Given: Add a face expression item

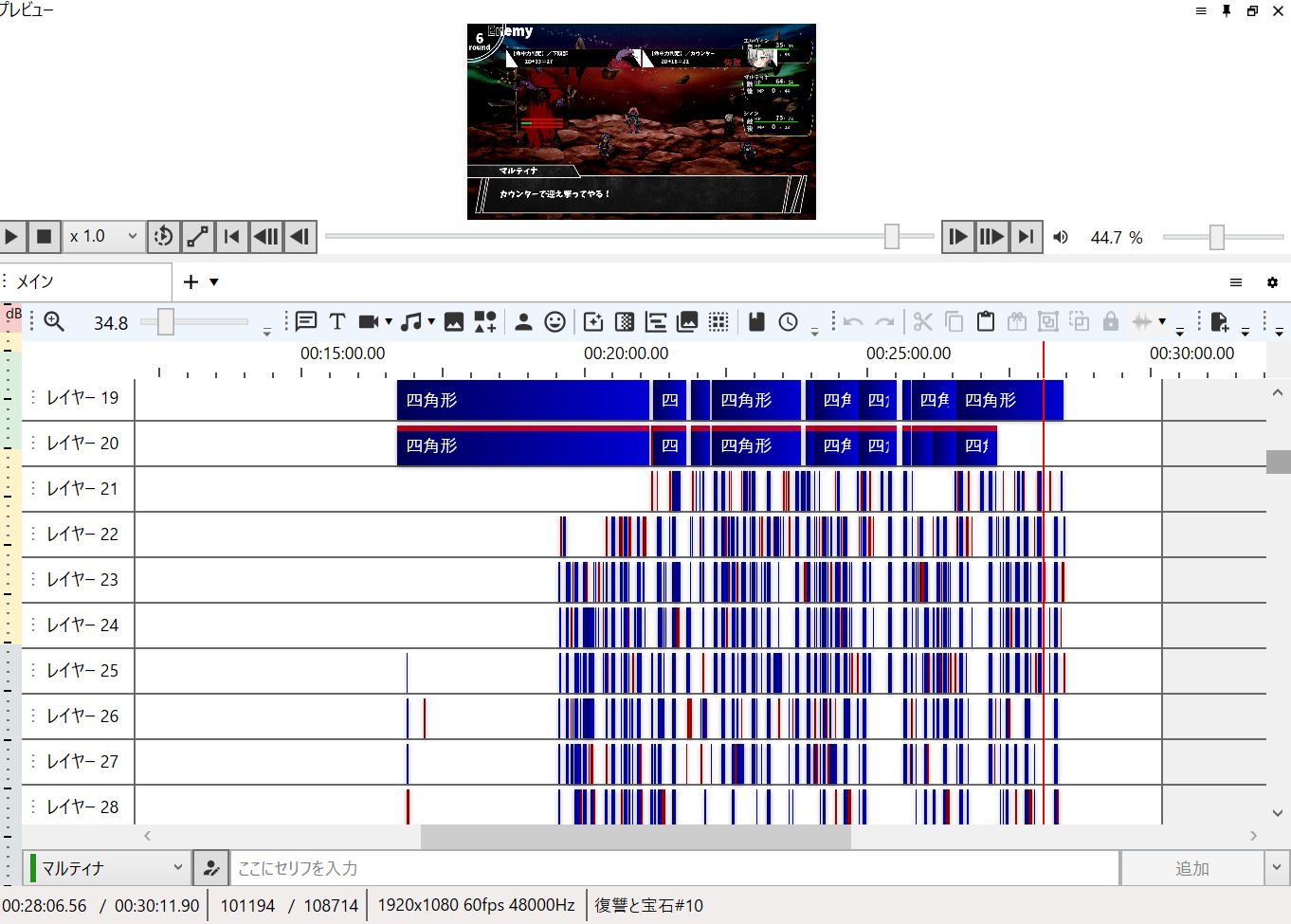Looking at the screenshot, I should (x=555, y=322).
